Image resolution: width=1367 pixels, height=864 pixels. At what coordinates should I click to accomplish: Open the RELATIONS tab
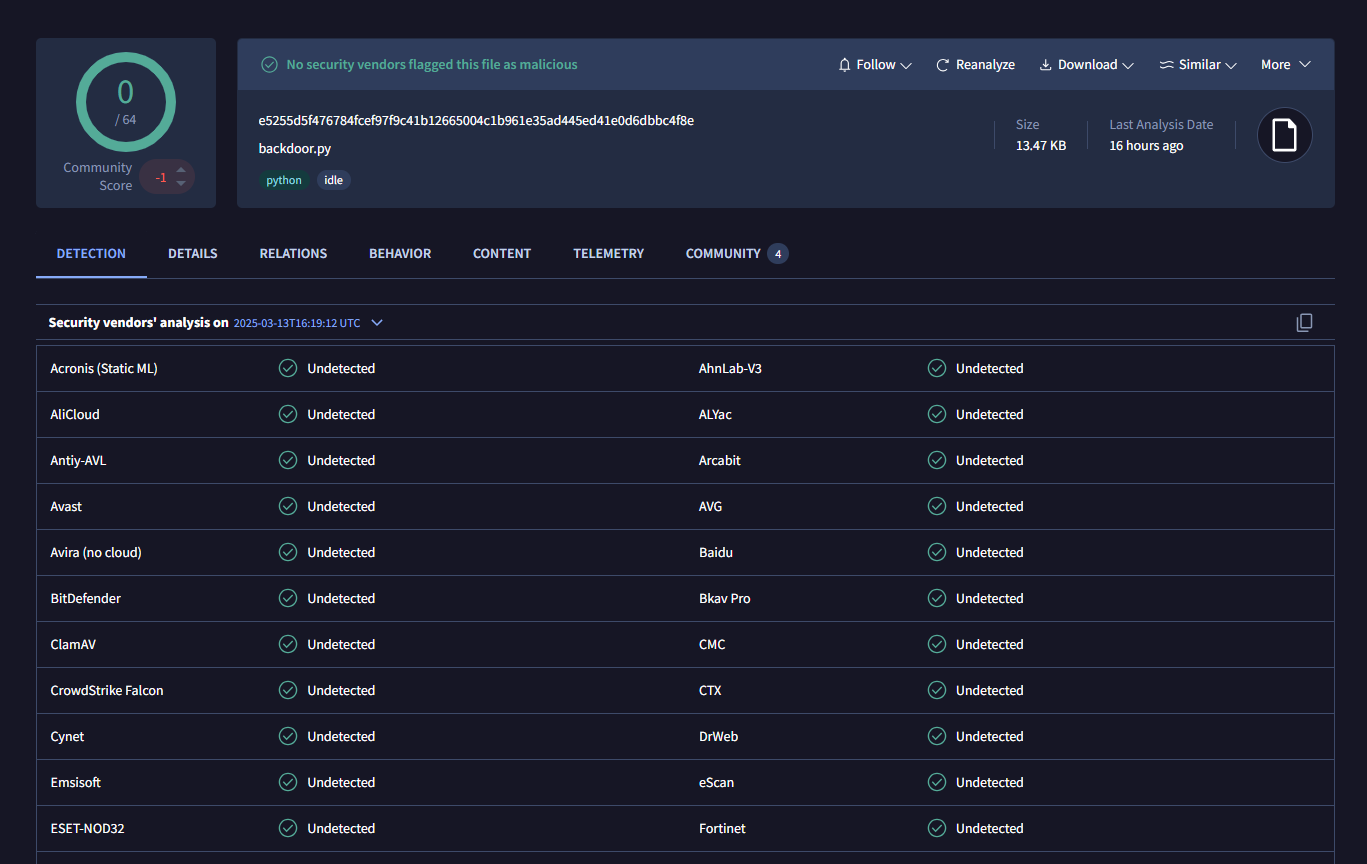pyautogui.click(x=293, y=254)
